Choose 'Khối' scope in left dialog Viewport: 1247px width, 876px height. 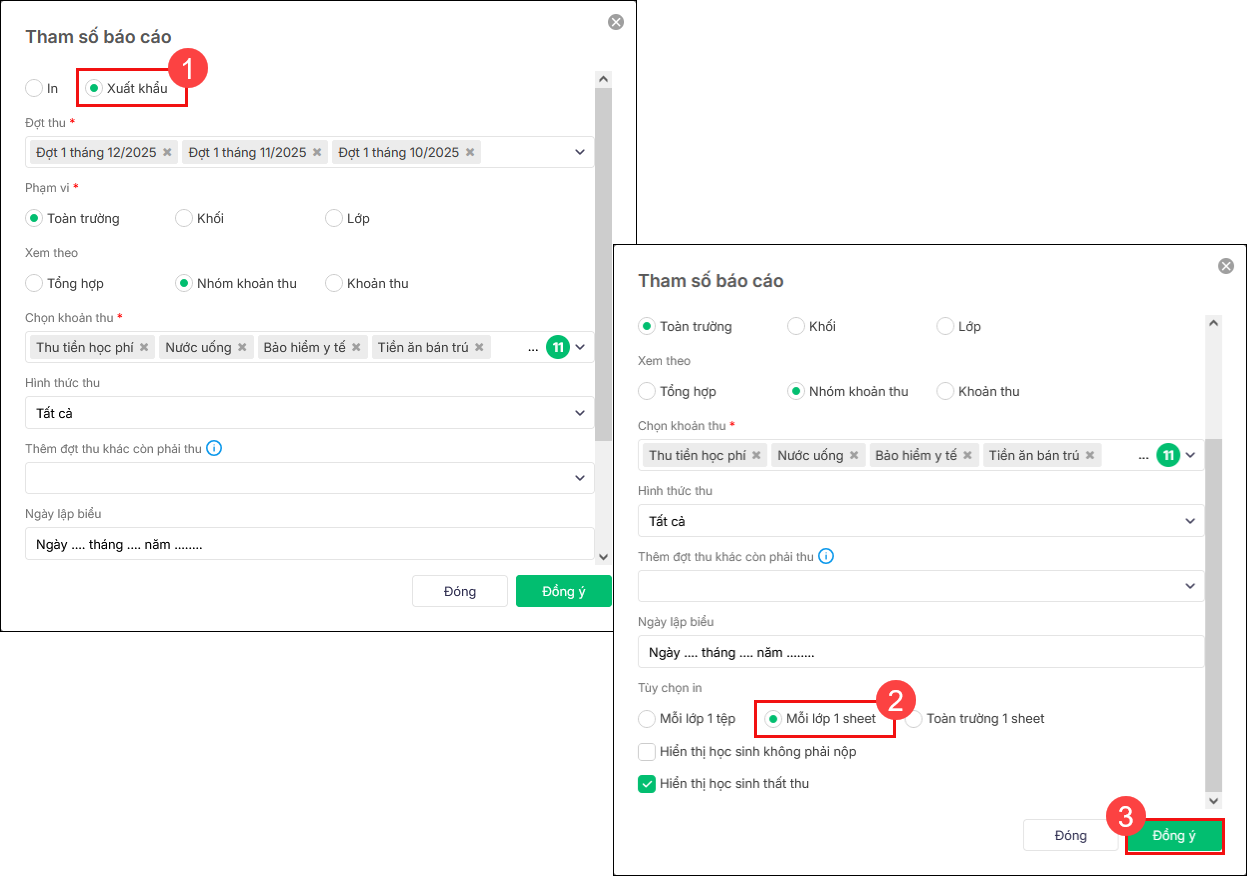184,218
